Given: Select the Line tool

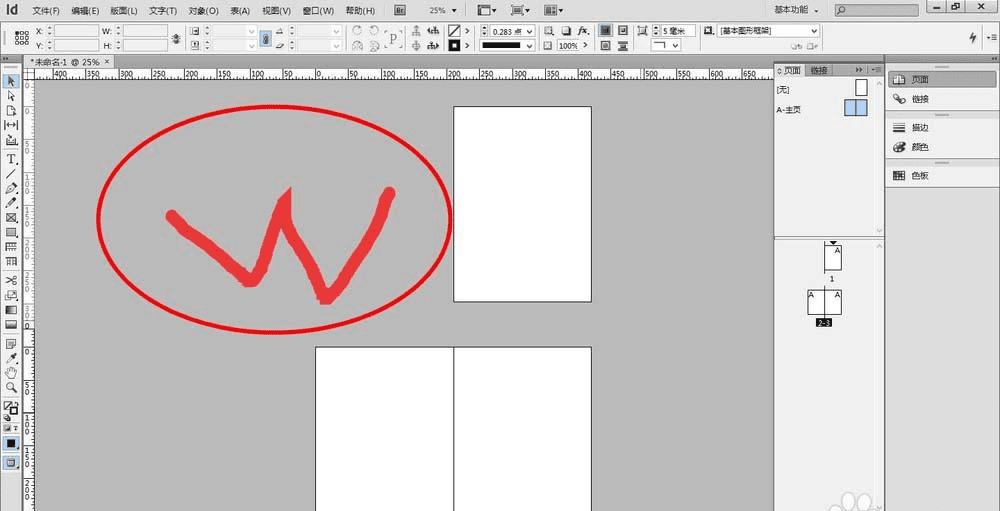Looking at the screenshot, I should [x=11, y=174].
